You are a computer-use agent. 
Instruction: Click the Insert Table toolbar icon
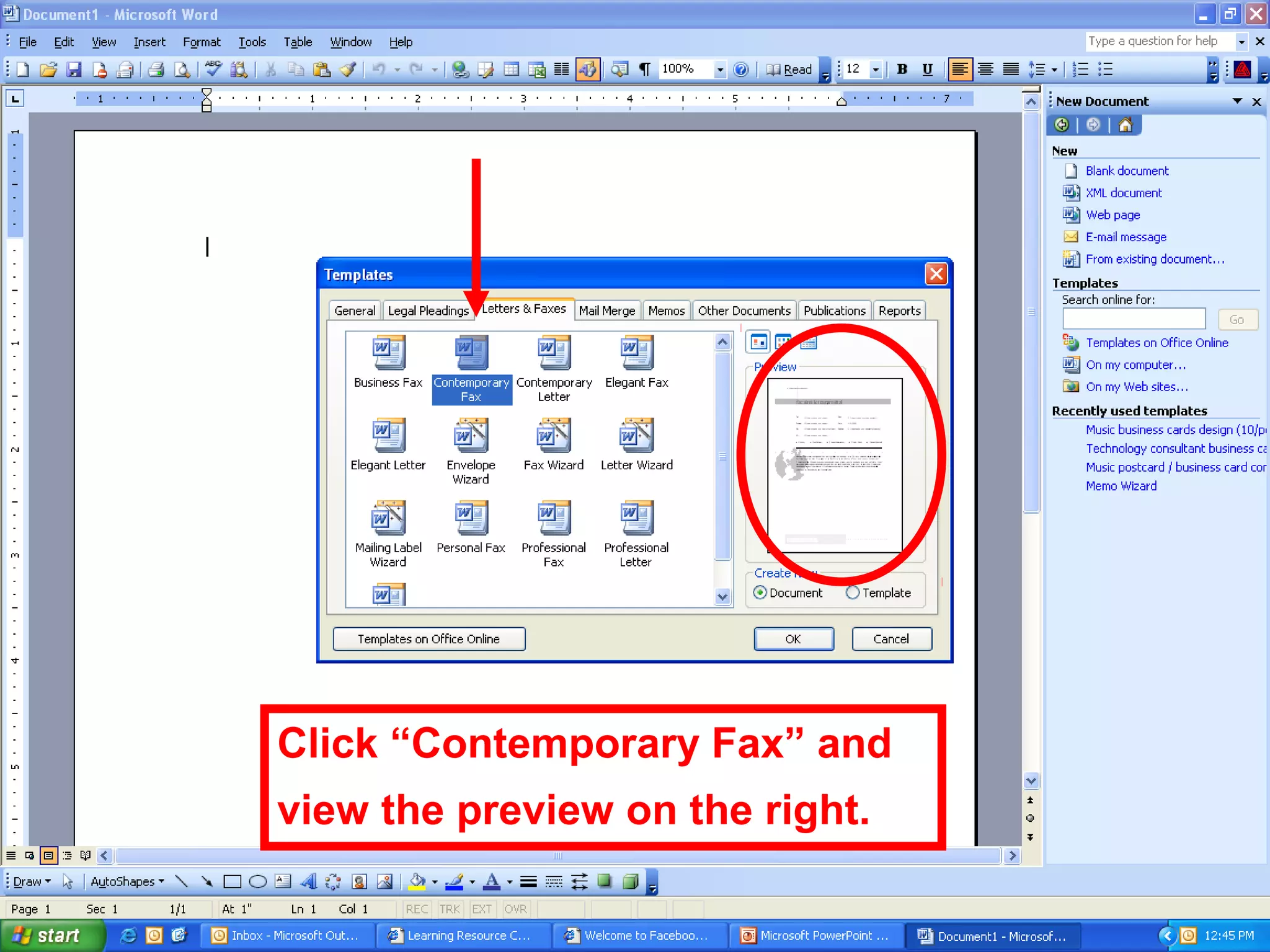pyautogui.click(x=512, y=69)
